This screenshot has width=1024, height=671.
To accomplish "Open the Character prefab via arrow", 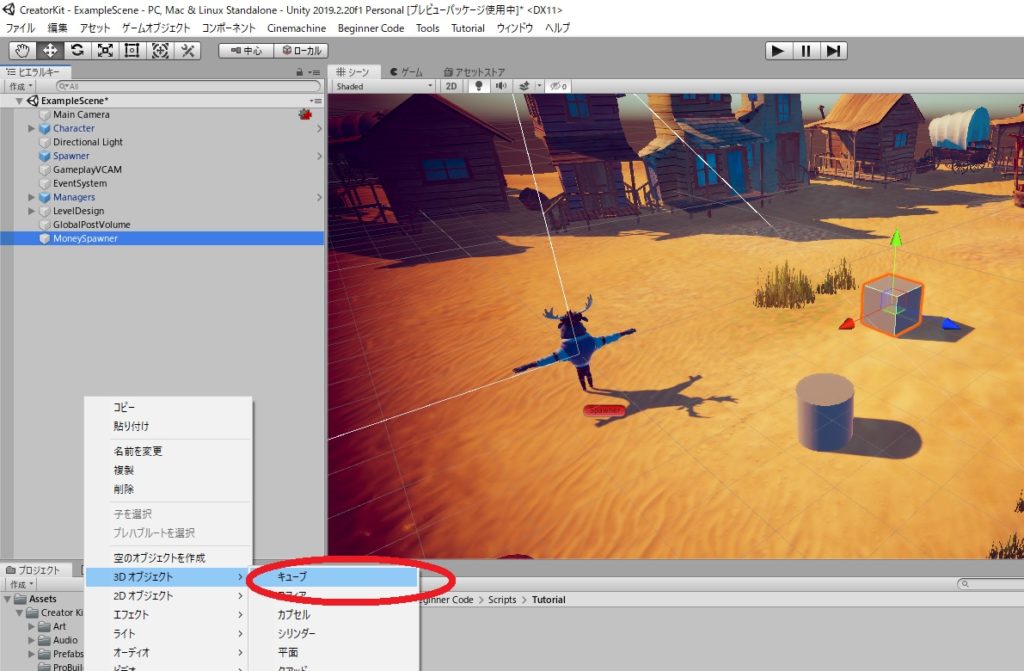I will point(319,129).
